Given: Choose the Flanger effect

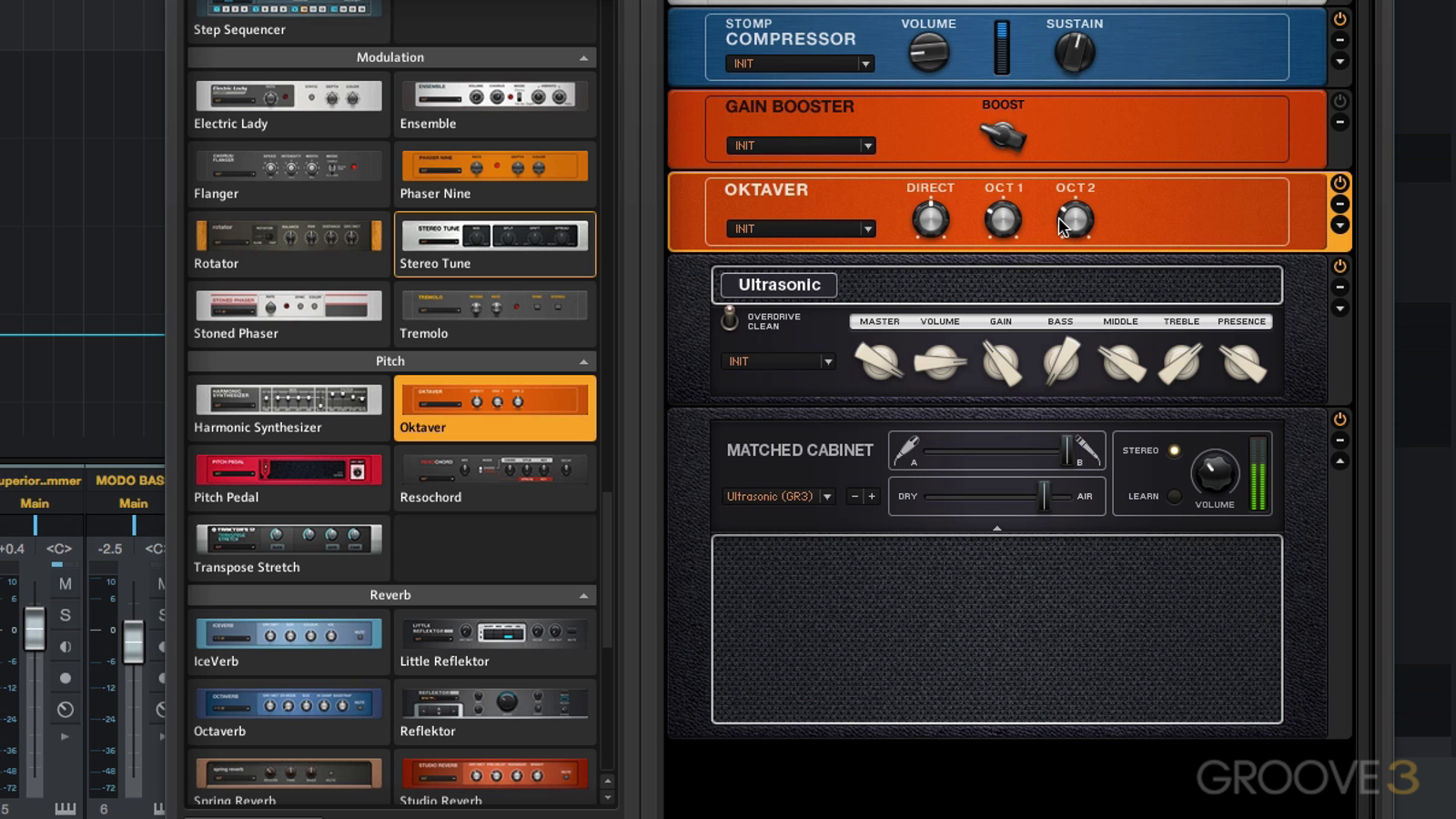Looking at the screenshot, I should (x=288, y=175).
